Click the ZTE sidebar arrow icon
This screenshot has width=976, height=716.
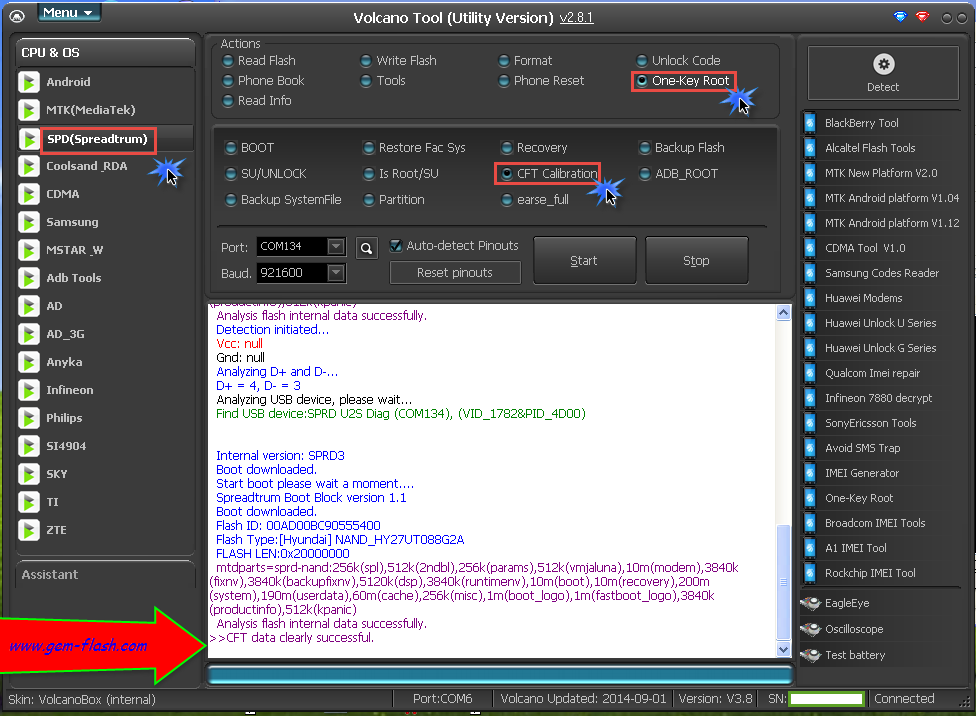[x=29, y=530]
